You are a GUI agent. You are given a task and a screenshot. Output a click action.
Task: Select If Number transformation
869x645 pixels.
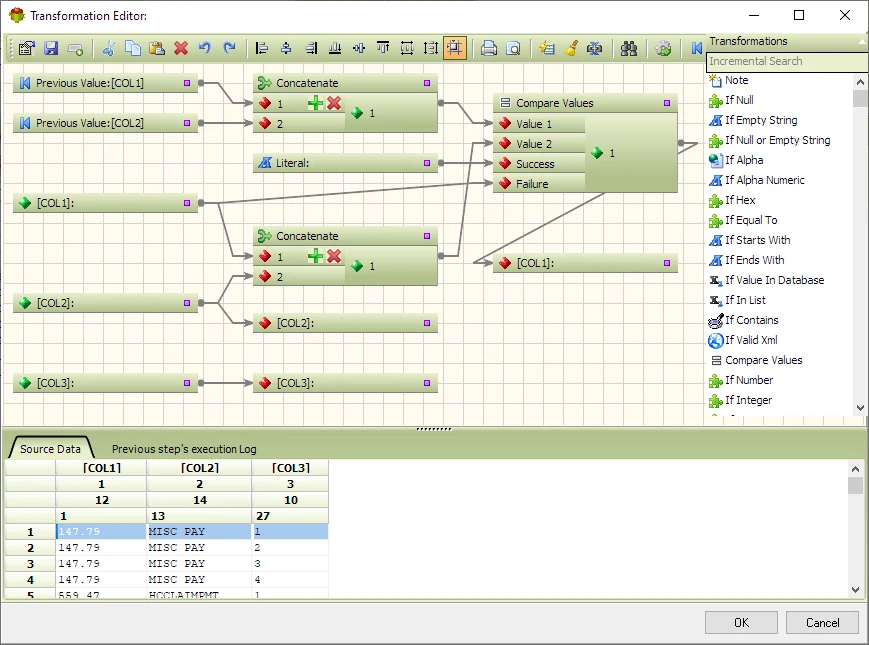point(748,380)
